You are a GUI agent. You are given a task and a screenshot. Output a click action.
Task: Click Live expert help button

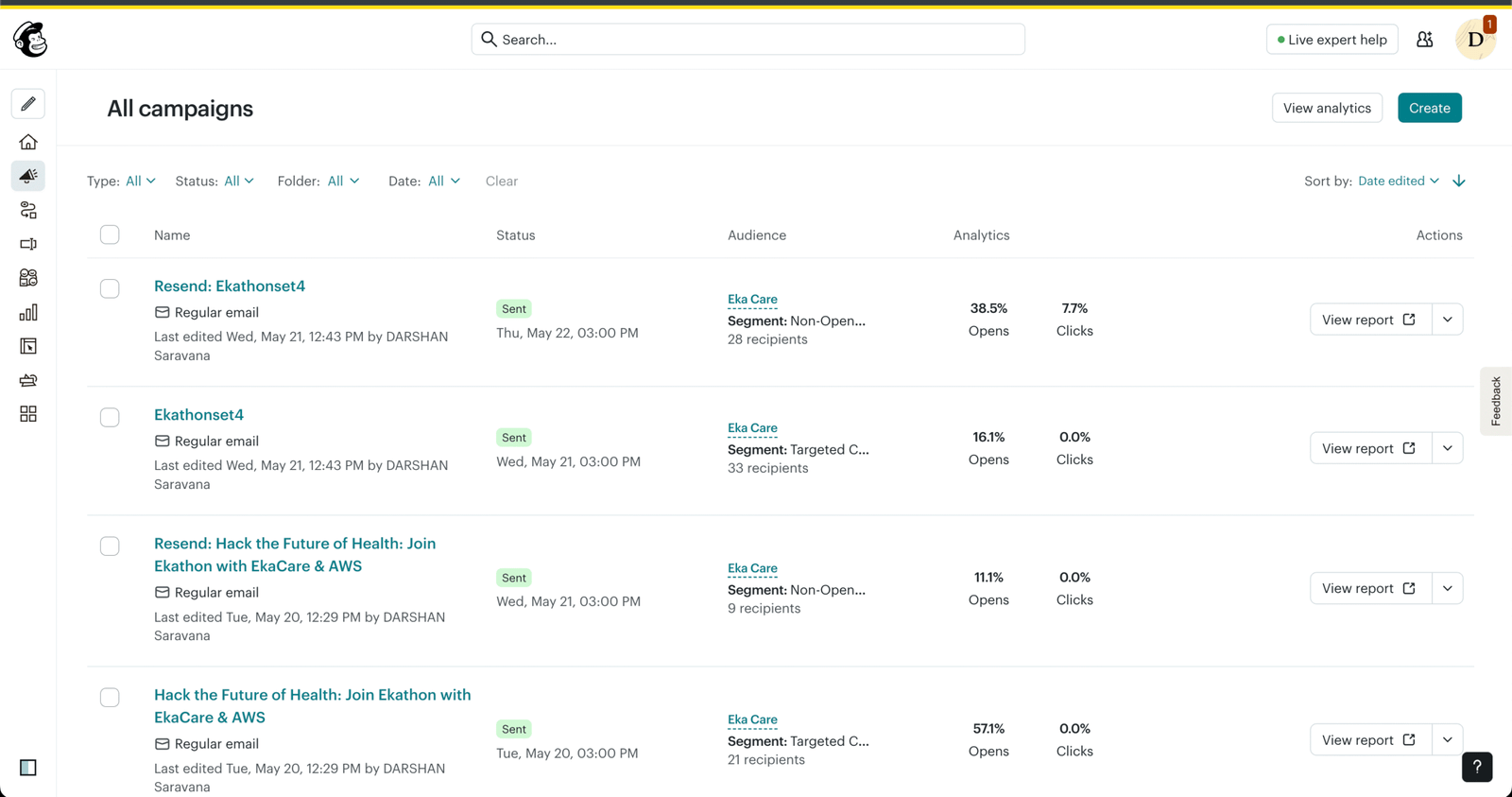coord(1332,40)
